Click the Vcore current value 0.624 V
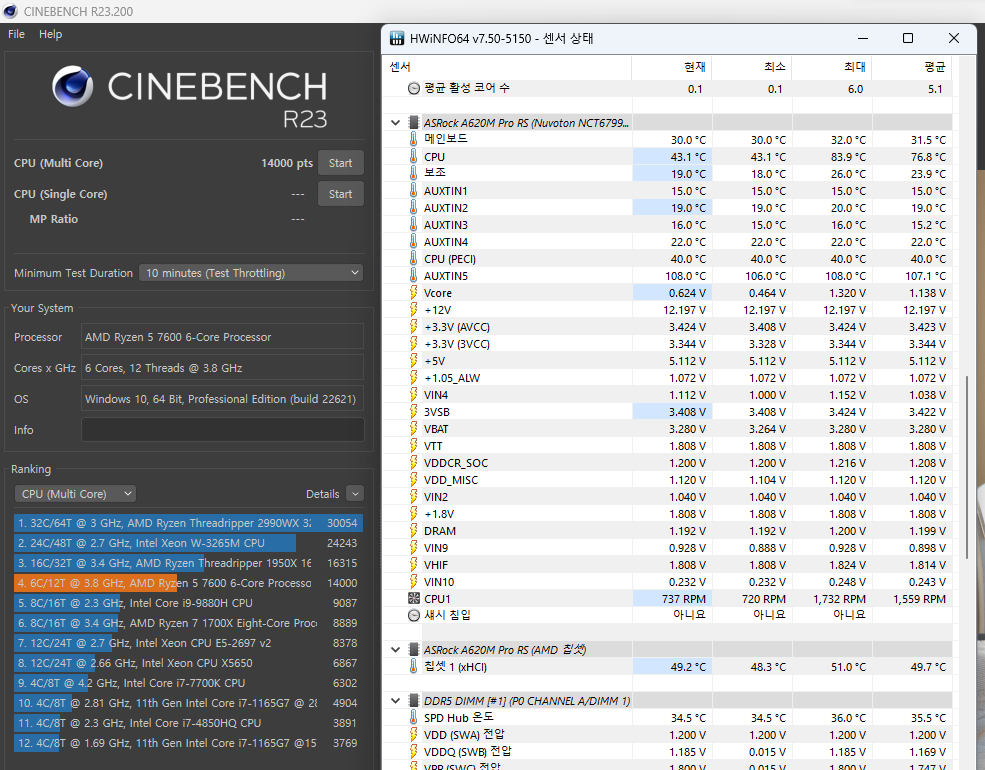985x770 pixels. click(687, 292)
